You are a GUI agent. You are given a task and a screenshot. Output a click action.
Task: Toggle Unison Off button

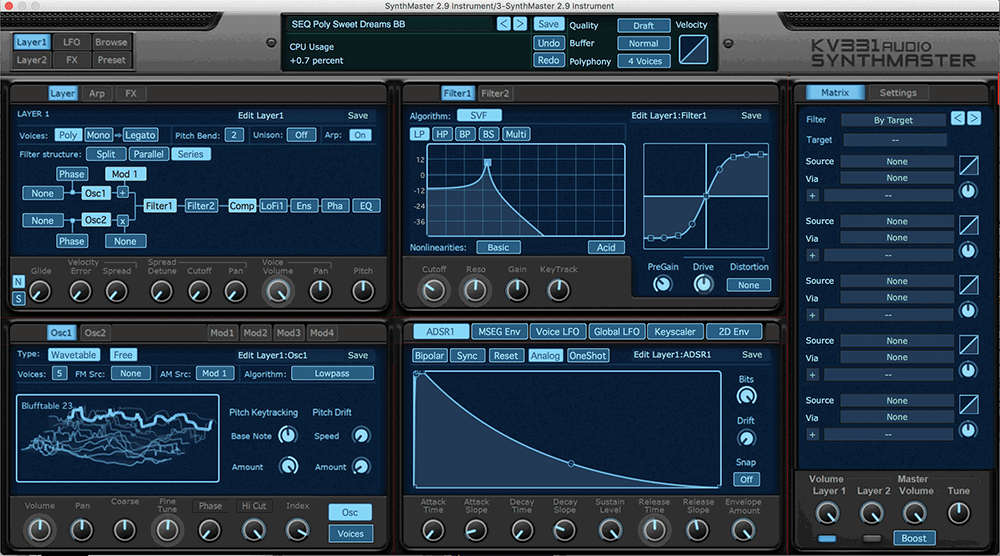tap(301, 135)
